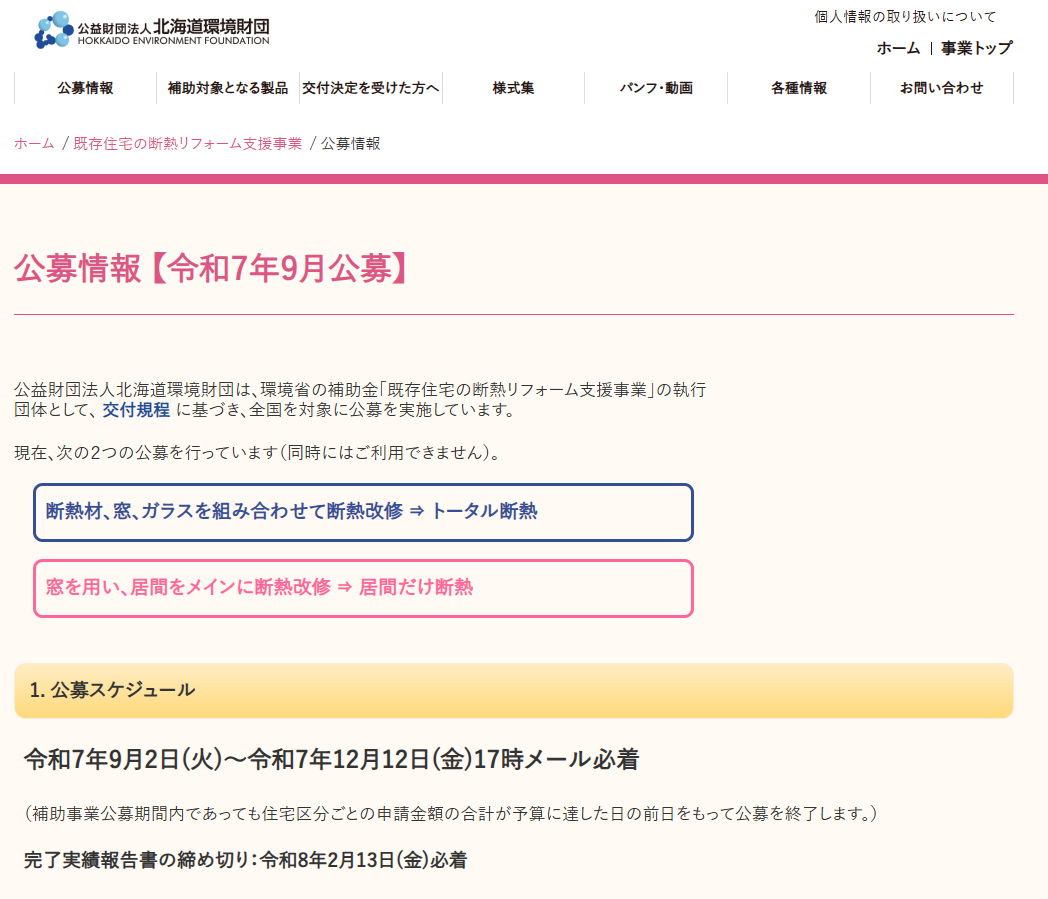Open the お問い合わせ menu item
This screenshot has height=899, width=1048.
tap(941, 88)
